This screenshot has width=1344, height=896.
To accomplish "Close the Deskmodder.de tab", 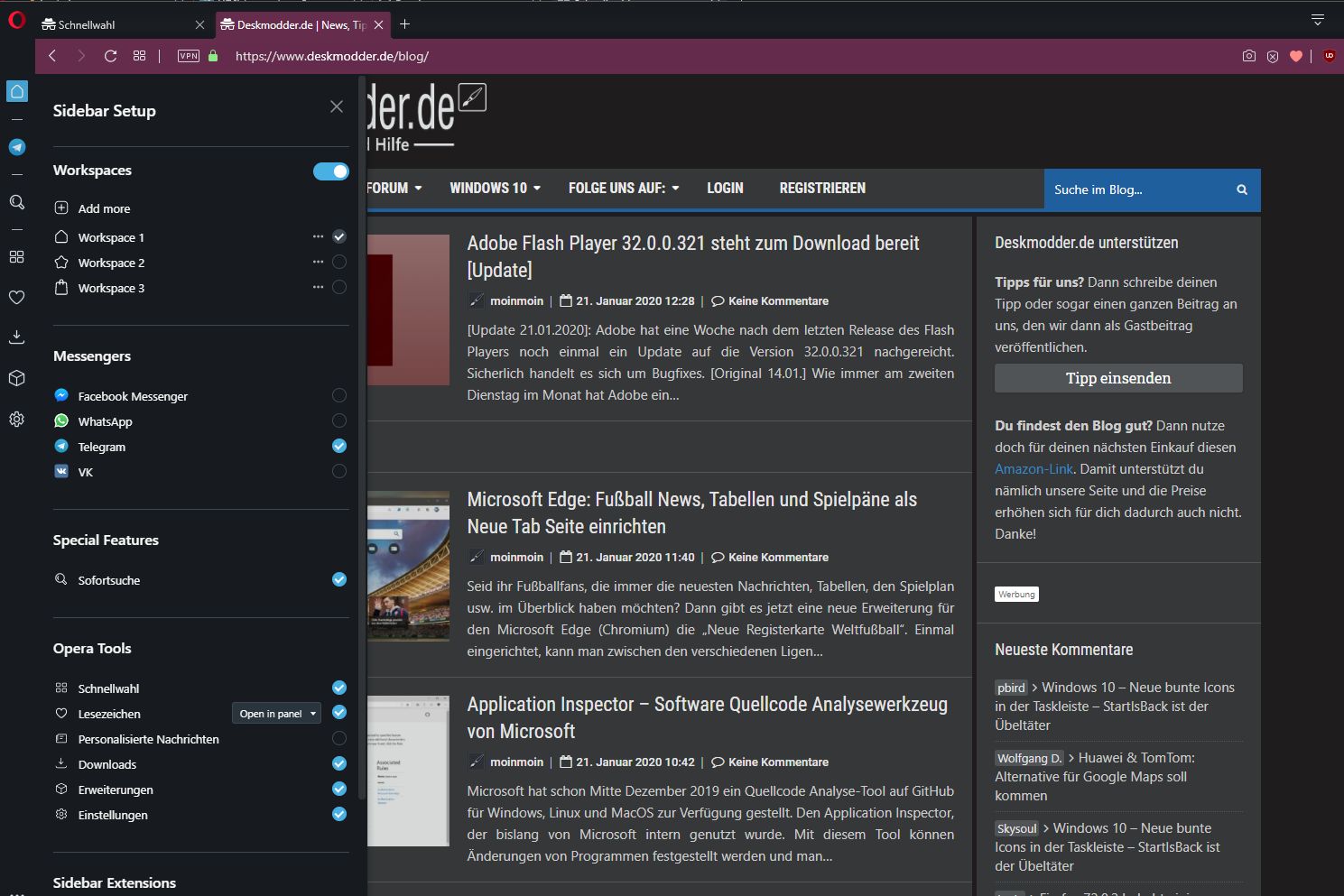I will tap(379, 25).
